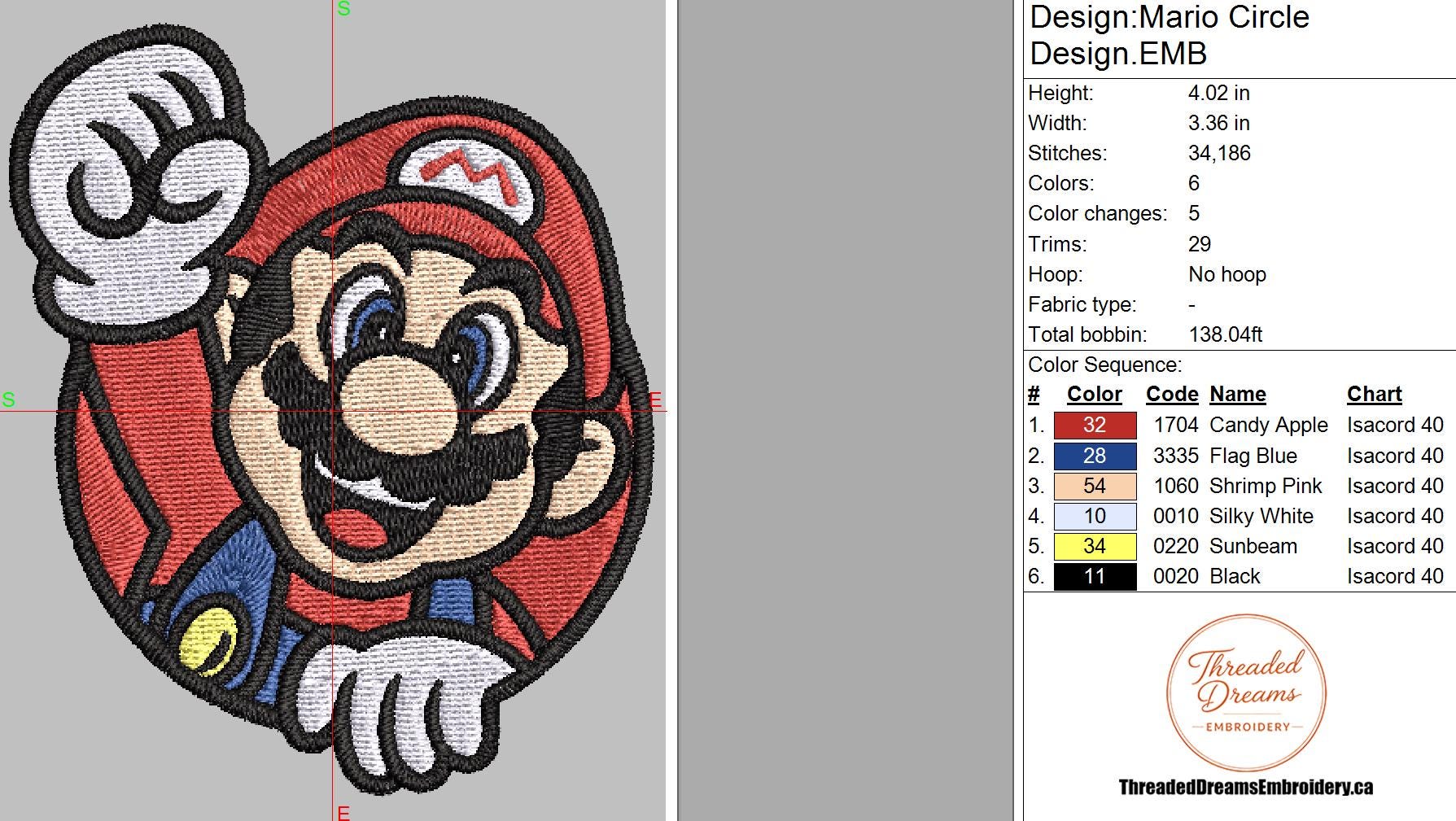
Task: Select the width value '3.36 in'
Action: 1218,123
